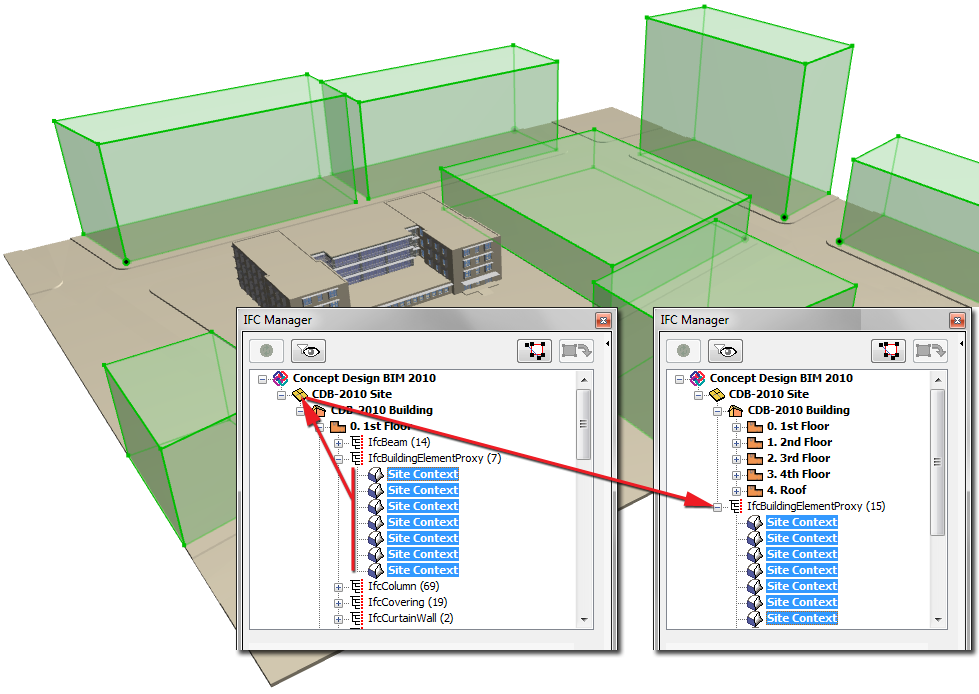Select CDB-2010 Site text in left IFC Manager

click(352, 394)
